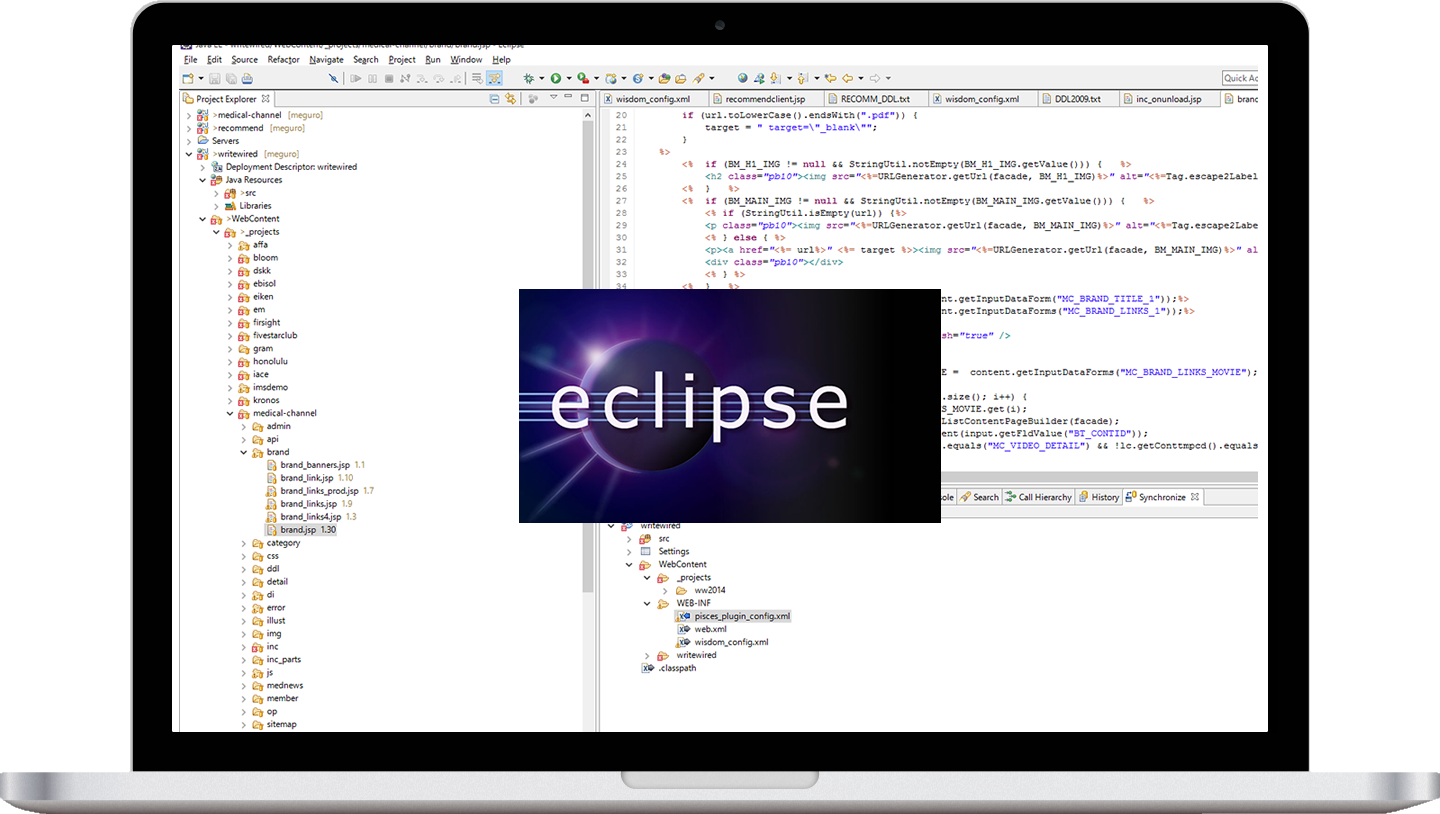Select brand_banners.jsp file

click(x=315, y=465)
